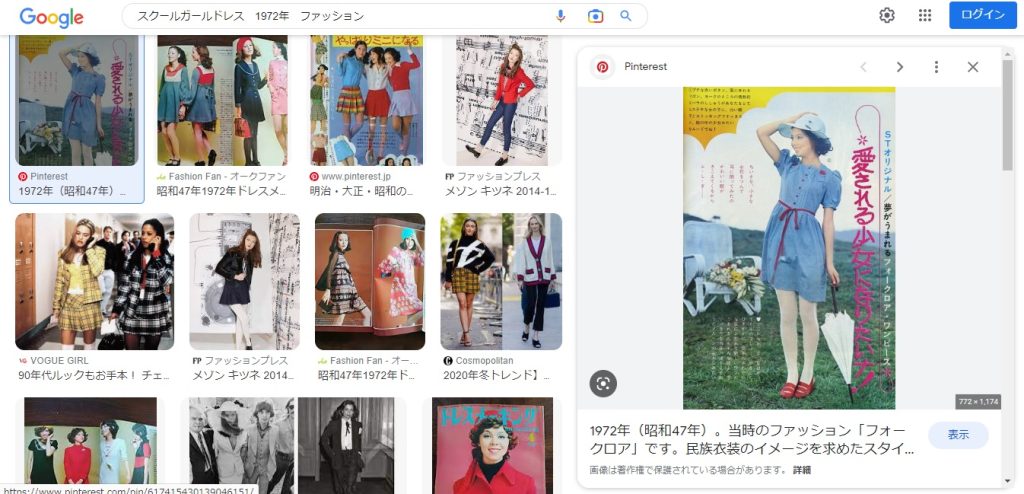Close the image preview panel

[972, 67]
